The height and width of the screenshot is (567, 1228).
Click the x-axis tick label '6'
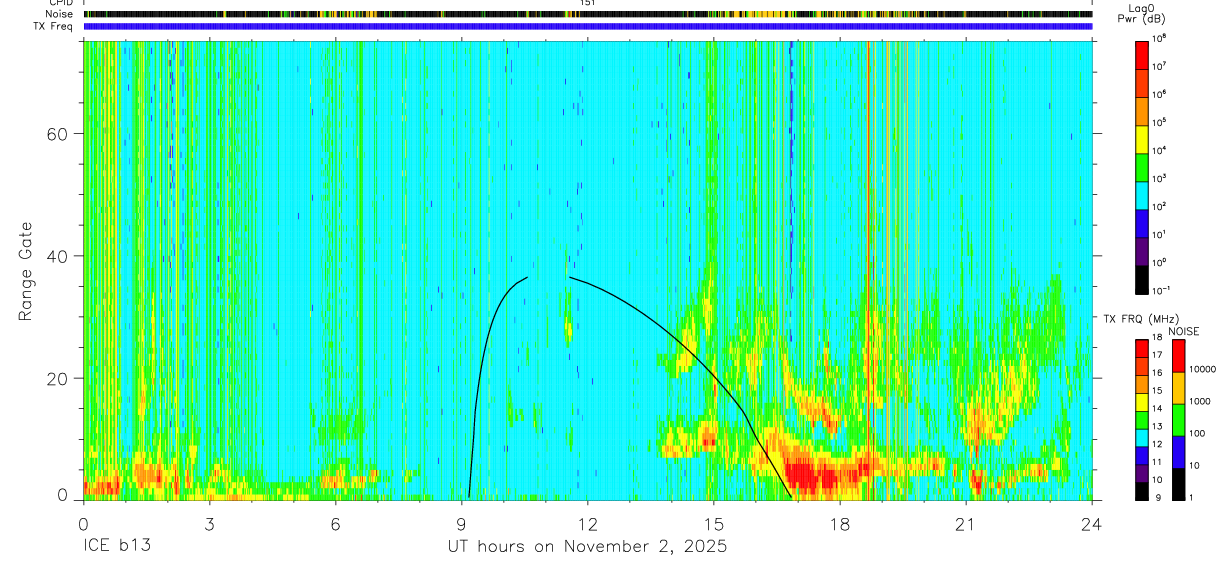pyautogui.click(x=335, y=523)
